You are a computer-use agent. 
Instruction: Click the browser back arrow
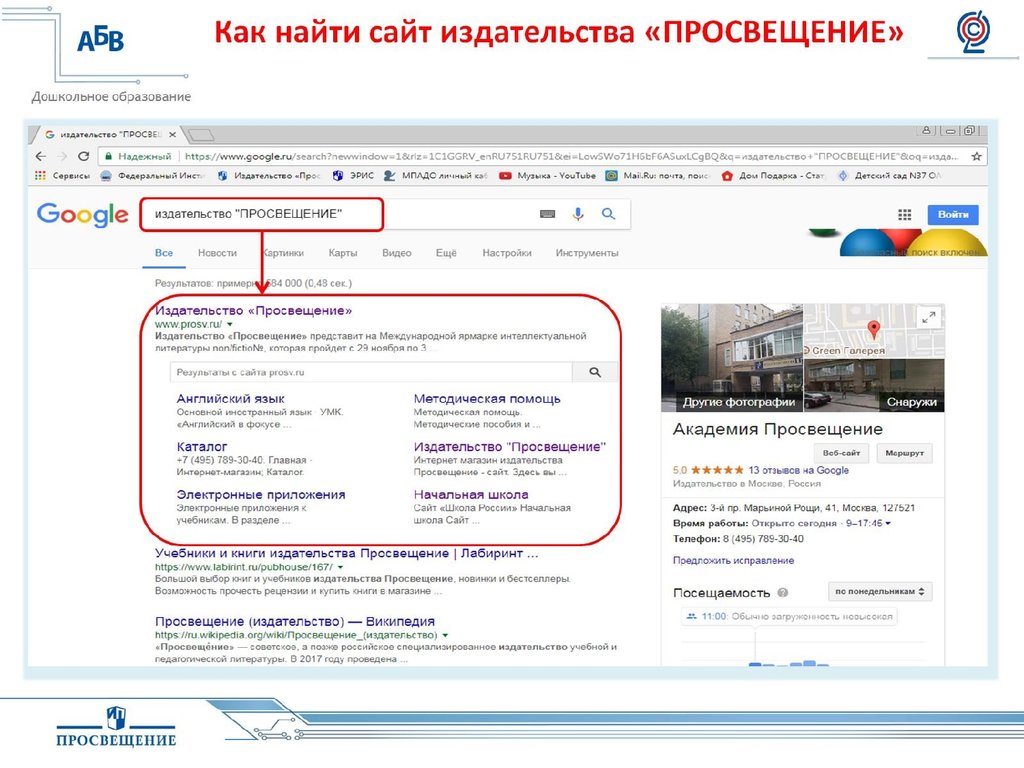[x=40, y=157]
